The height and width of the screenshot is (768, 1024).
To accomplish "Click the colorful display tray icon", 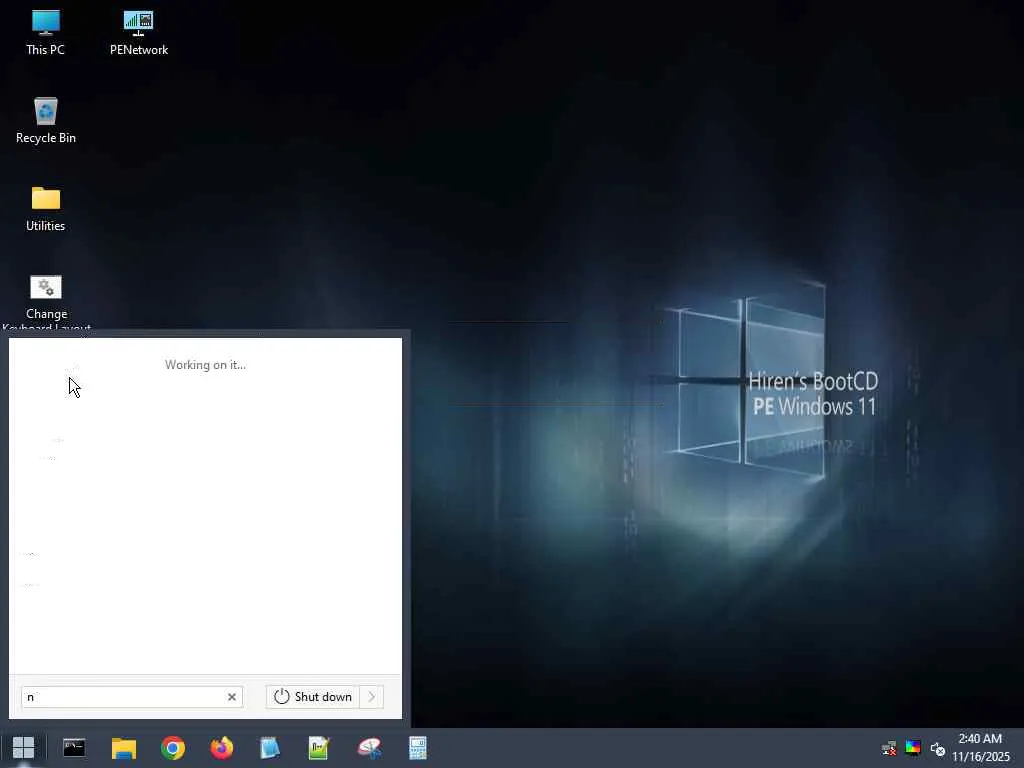I will [x=913, y=748].
